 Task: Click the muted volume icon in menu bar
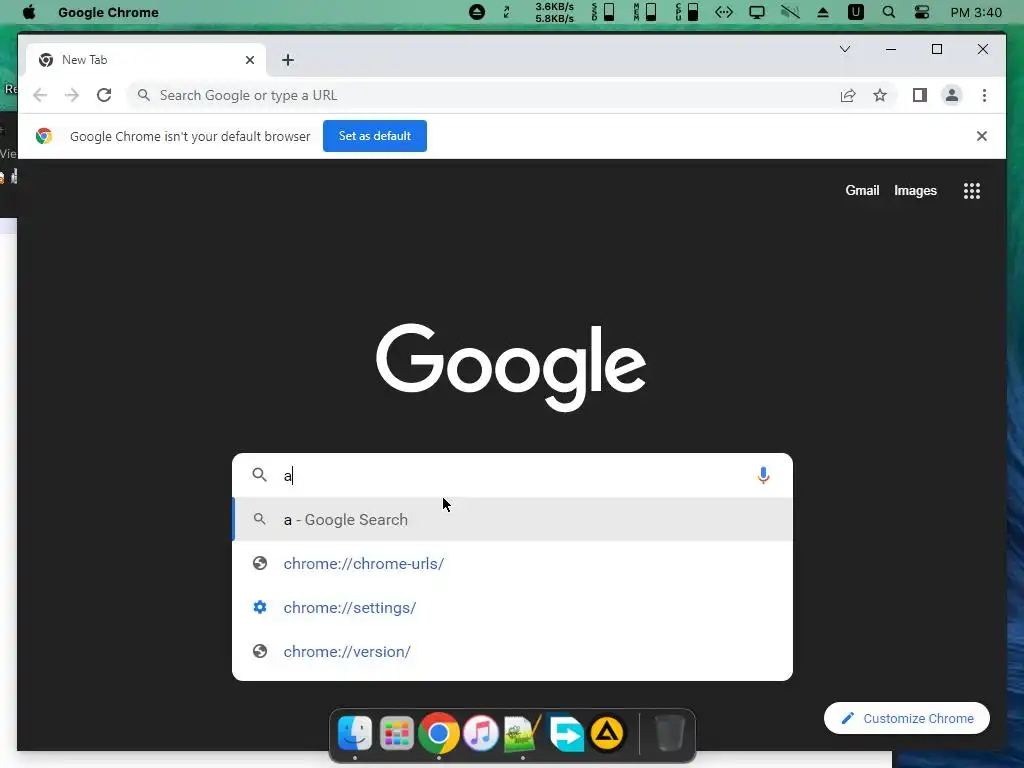click(790, 12)
